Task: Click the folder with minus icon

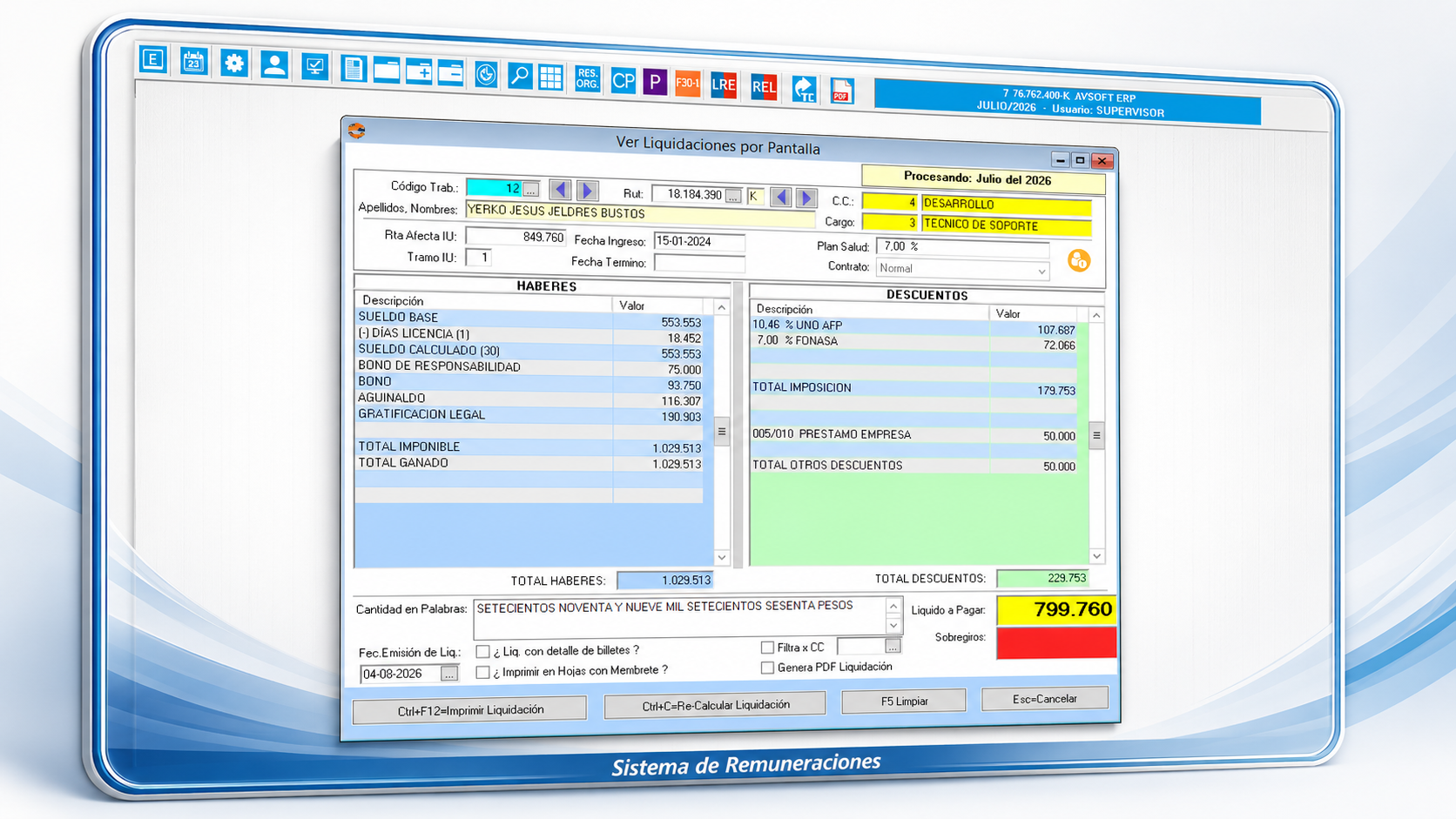Action: (451, 73)
